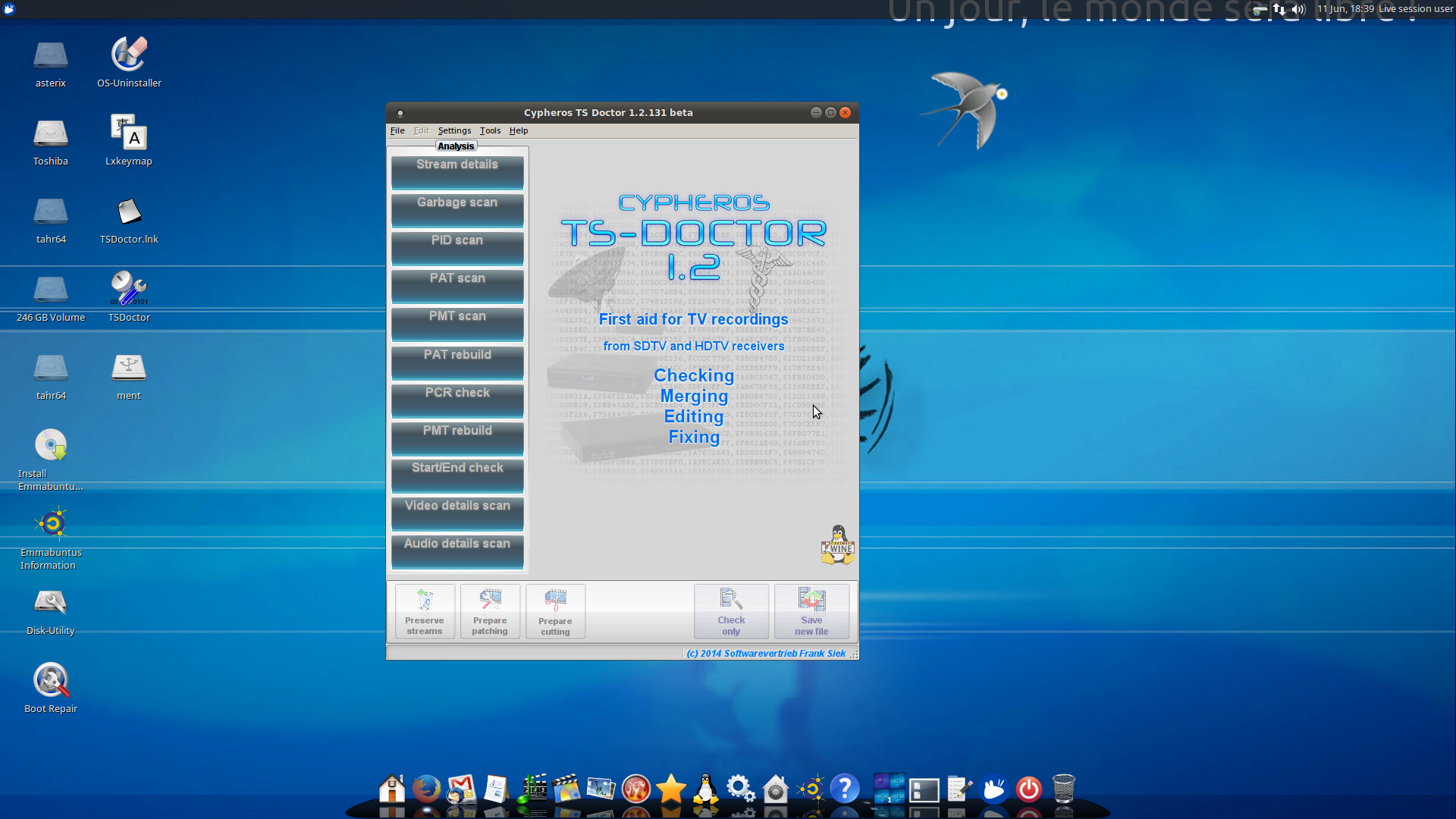Click the Preserve streams icon

[425, 611]
